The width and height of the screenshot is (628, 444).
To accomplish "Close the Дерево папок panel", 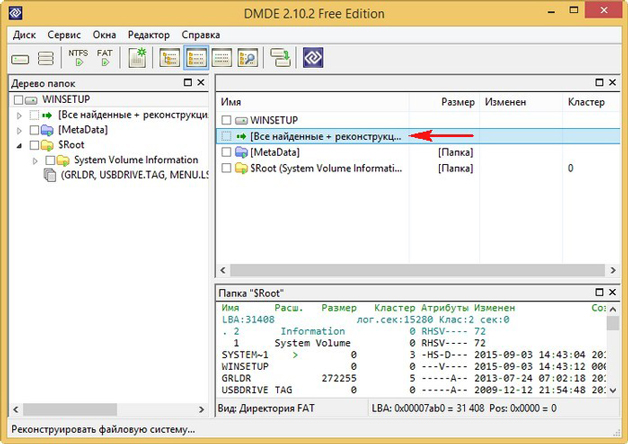I will tap(201, 83).
